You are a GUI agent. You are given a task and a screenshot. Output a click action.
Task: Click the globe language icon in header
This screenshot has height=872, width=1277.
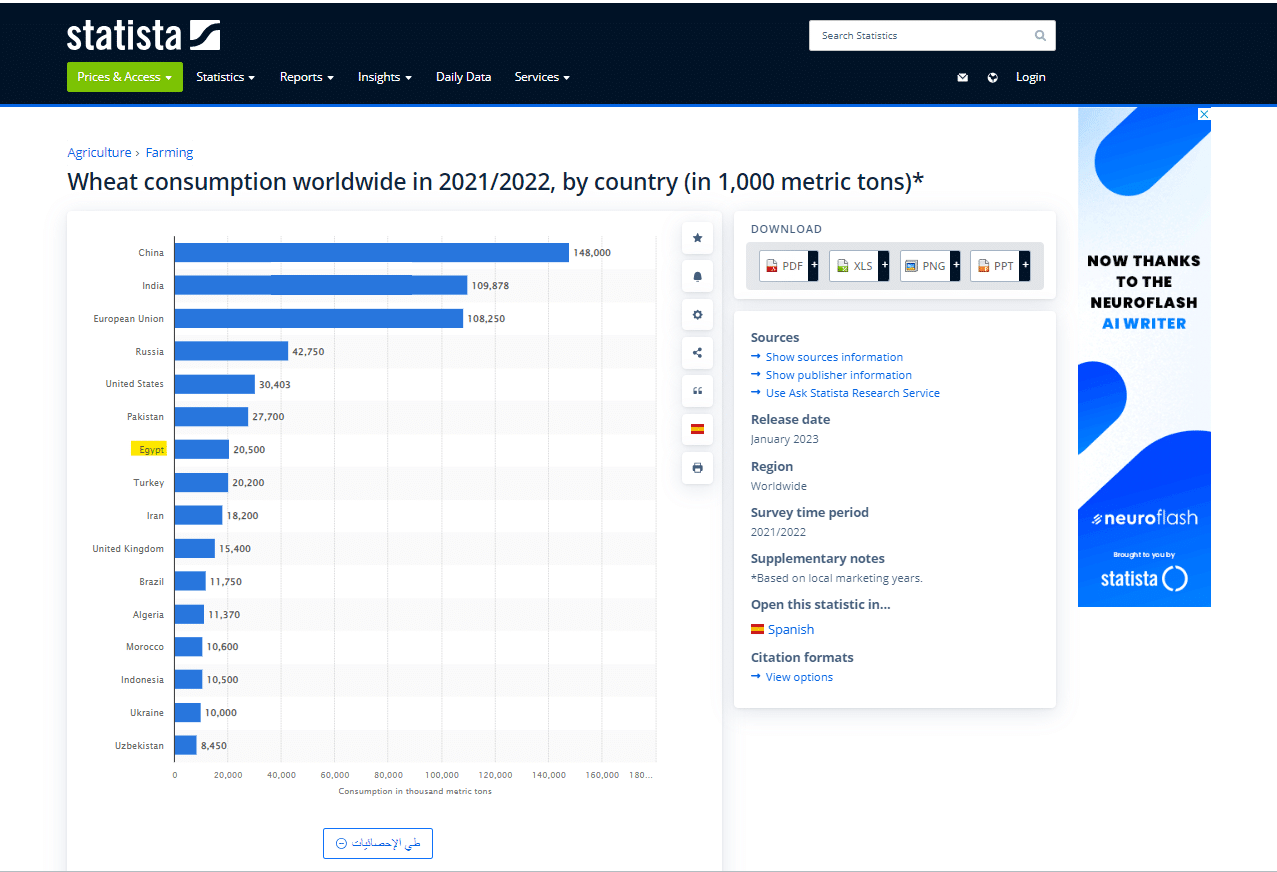pyautogui.click(x=992, y=78)
